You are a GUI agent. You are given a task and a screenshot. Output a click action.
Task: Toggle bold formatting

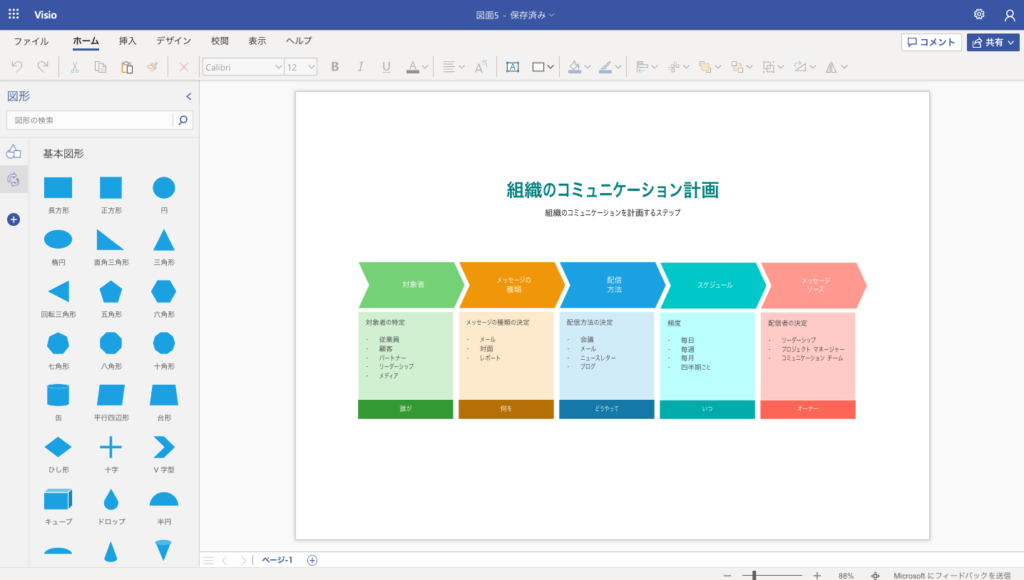335,67
